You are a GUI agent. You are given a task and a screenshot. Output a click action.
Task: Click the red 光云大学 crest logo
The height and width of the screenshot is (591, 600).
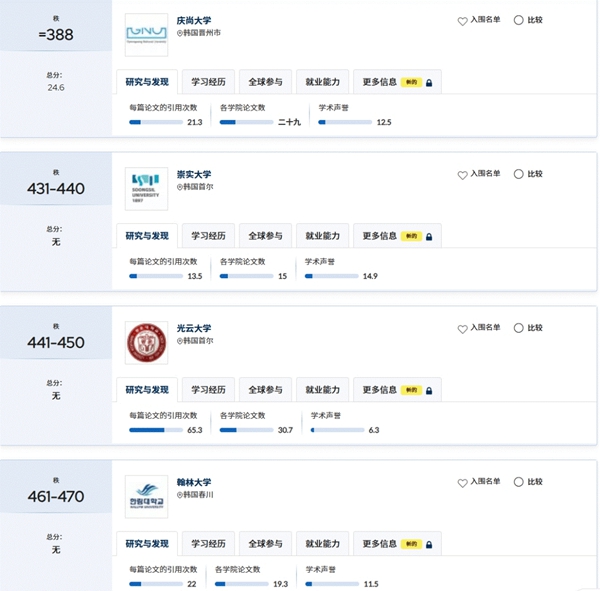(146, 343)
